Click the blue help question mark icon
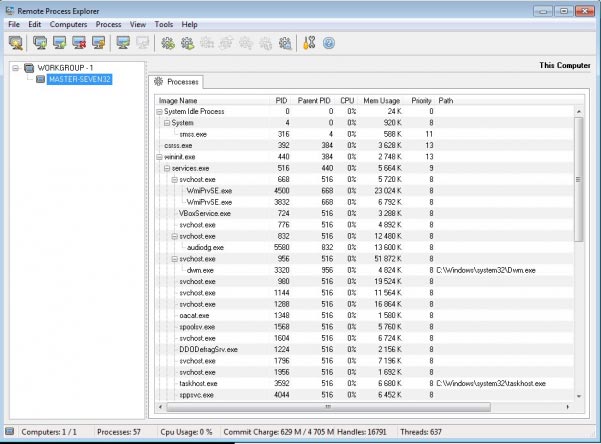Image resolution: width=601 pixels, height=444 pixels. [x=328, y=43]
